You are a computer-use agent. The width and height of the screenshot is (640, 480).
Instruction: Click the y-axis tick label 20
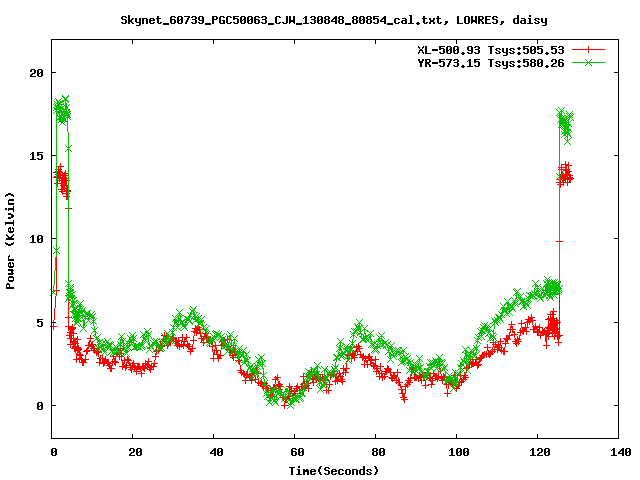tap(36, 73)
